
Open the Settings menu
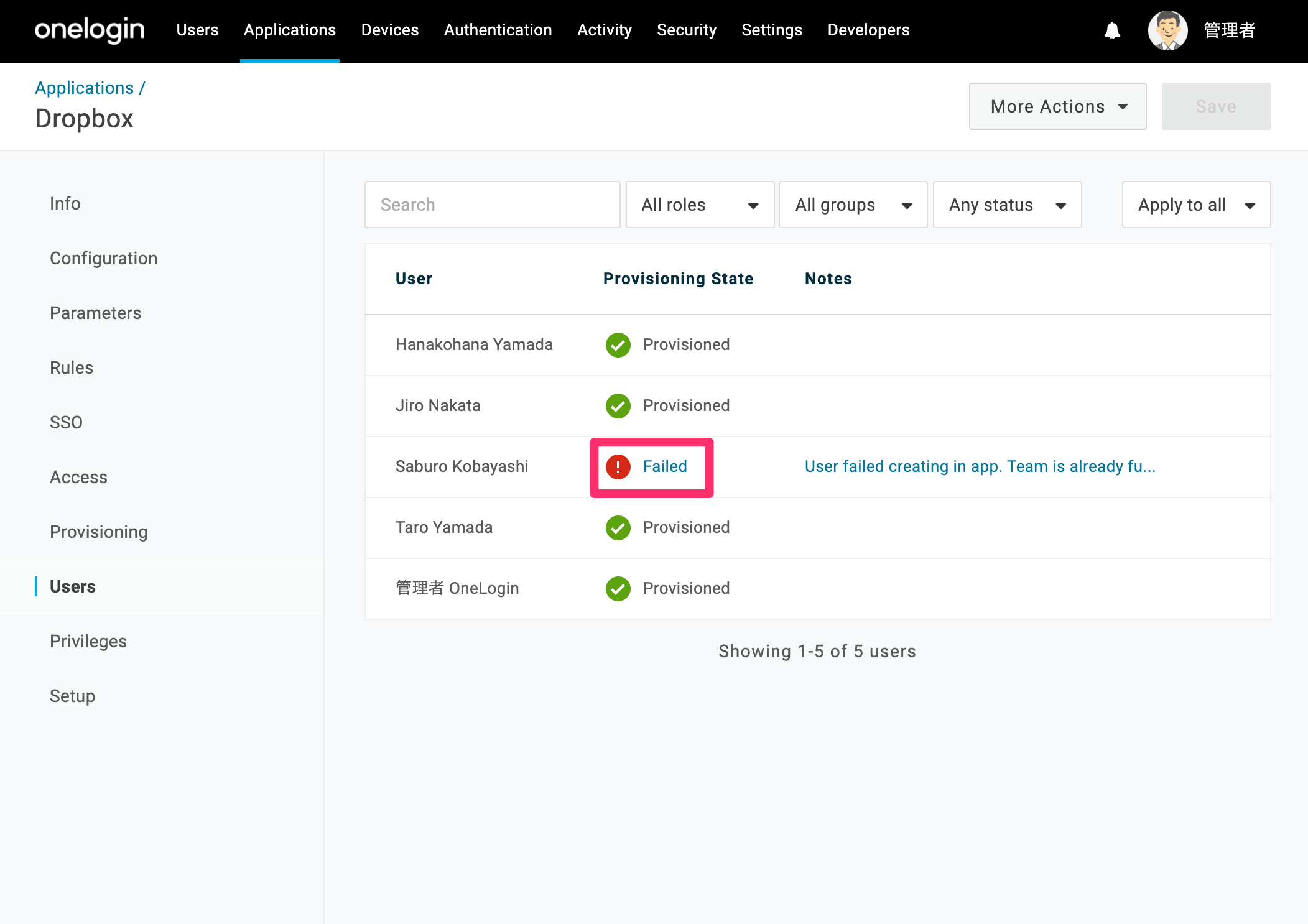pyautogui.click(x=772, y=30)
